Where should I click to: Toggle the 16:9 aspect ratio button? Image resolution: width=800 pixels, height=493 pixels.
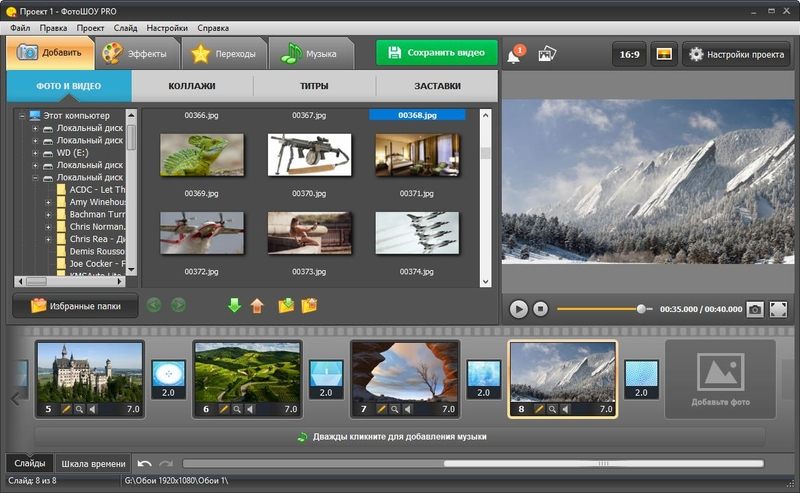[x=629, y=54]
